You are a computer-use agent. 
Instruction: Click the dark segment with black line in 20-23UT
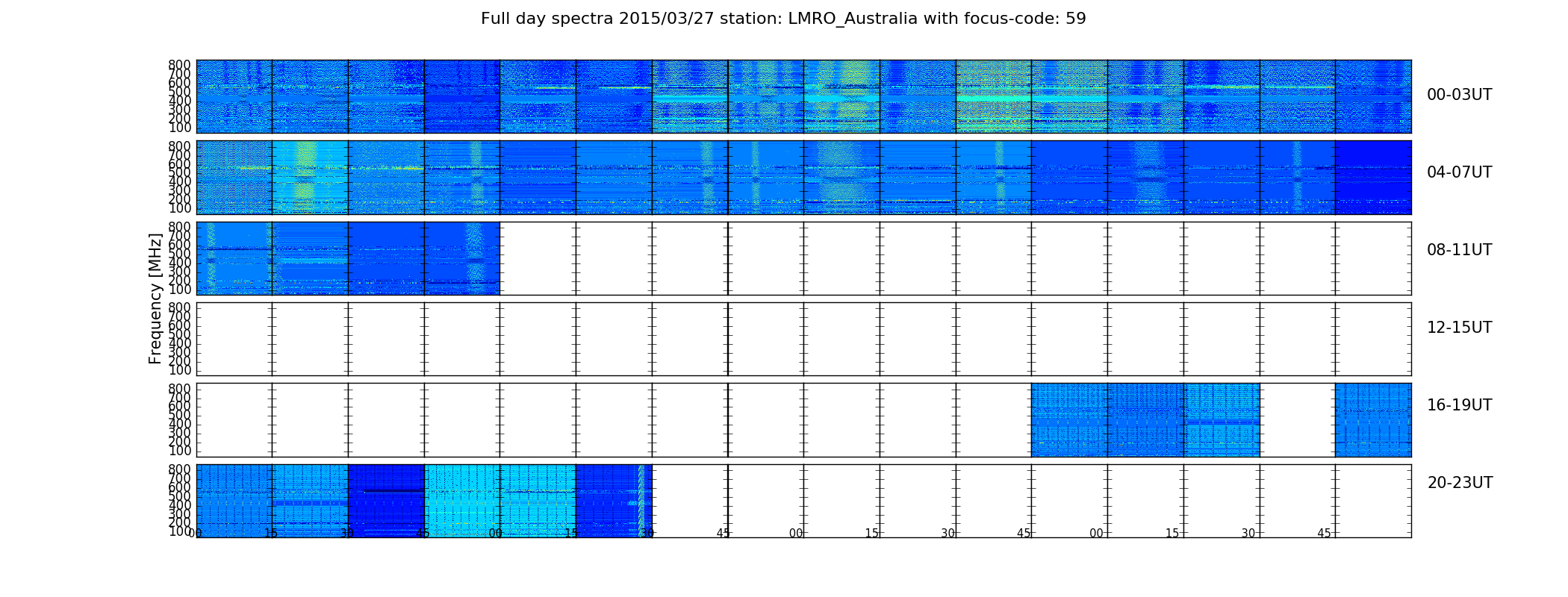click(x=386, y=501)
